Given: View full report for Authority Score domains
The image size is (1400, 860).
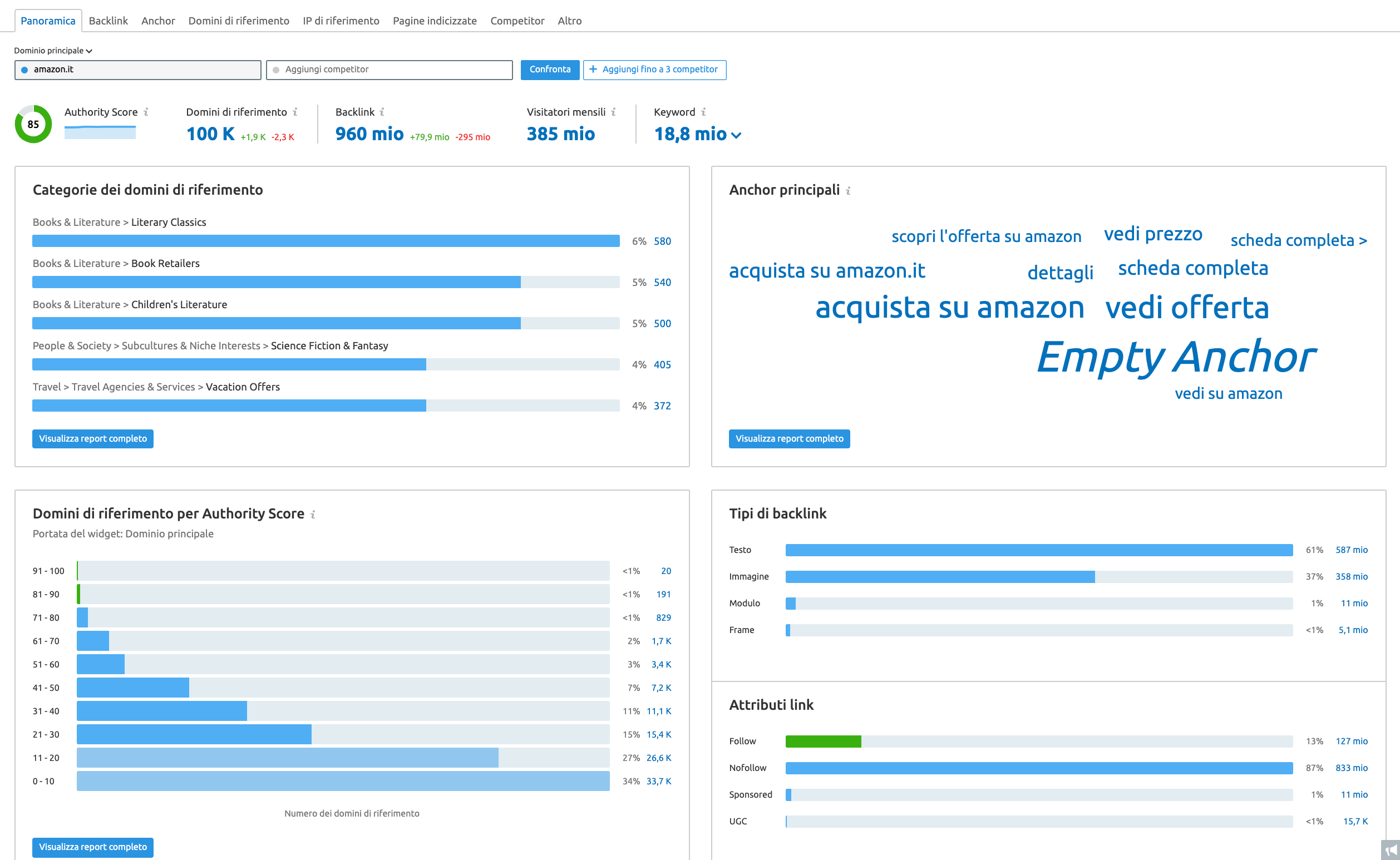Looking at the screenshot, I should tap(93, 847).
